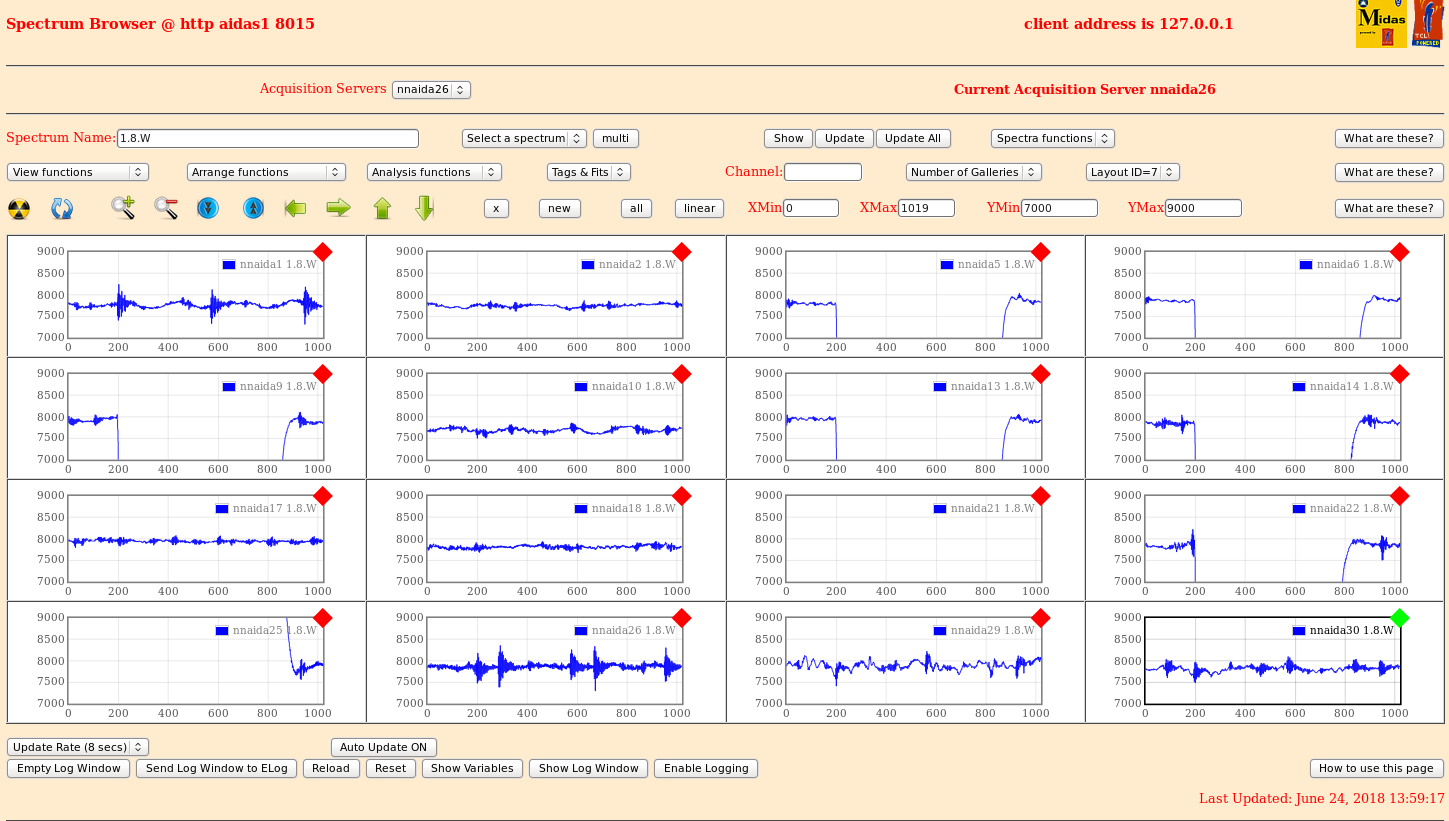Click the blue refresh arrows icon
The height and width of the screenshot is (821, 1449).
62,208
